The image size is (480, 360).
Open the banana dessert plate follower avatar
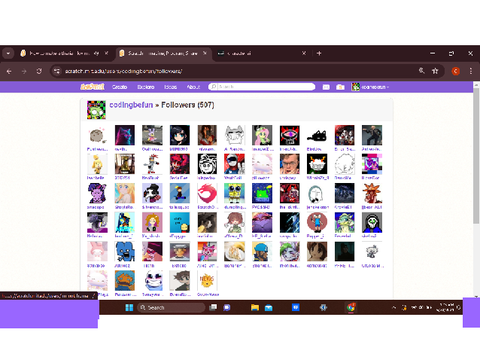[x=234, y=252]
